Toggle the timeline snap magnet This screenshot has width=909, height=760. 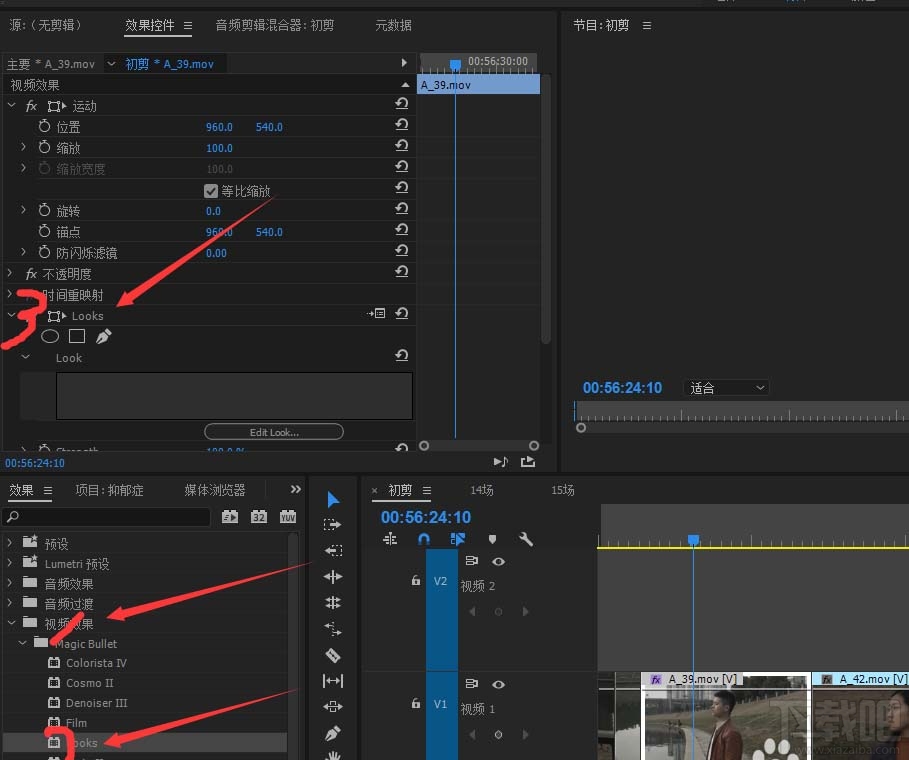(423, 539)
